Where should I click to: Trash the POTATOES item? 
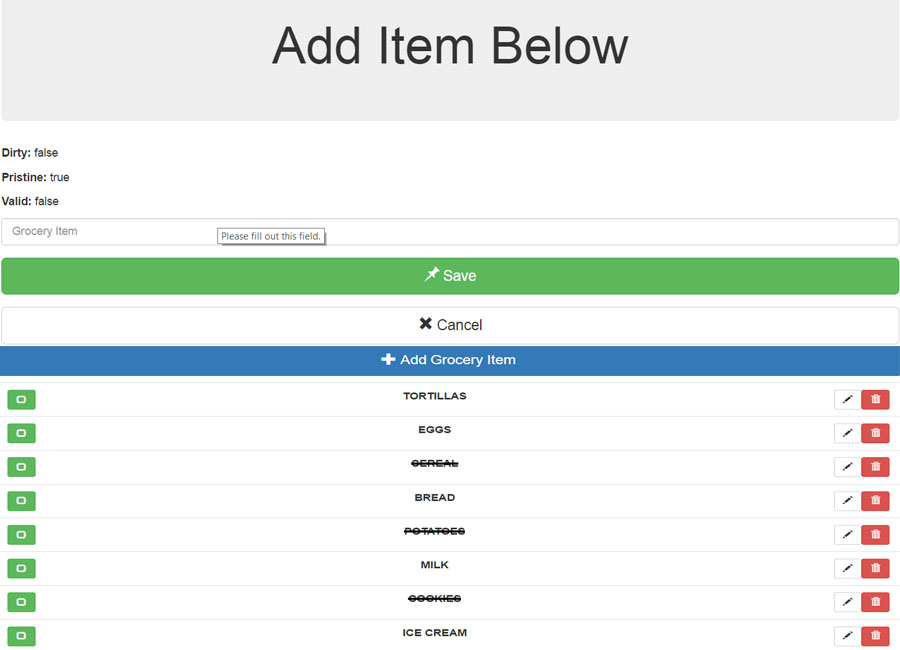pos(875,534)
